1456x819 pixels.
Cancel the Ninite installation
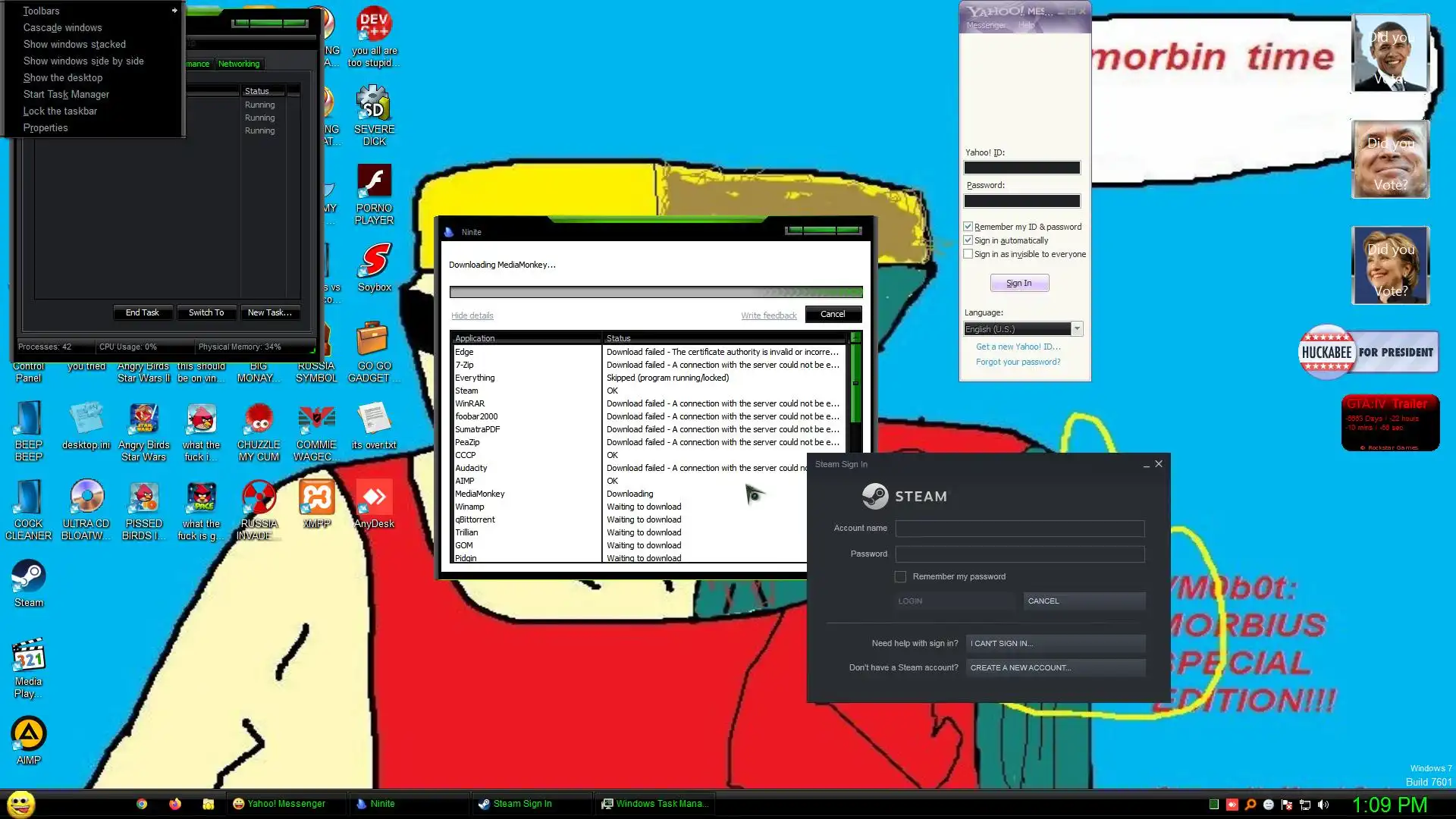[833, 314]
